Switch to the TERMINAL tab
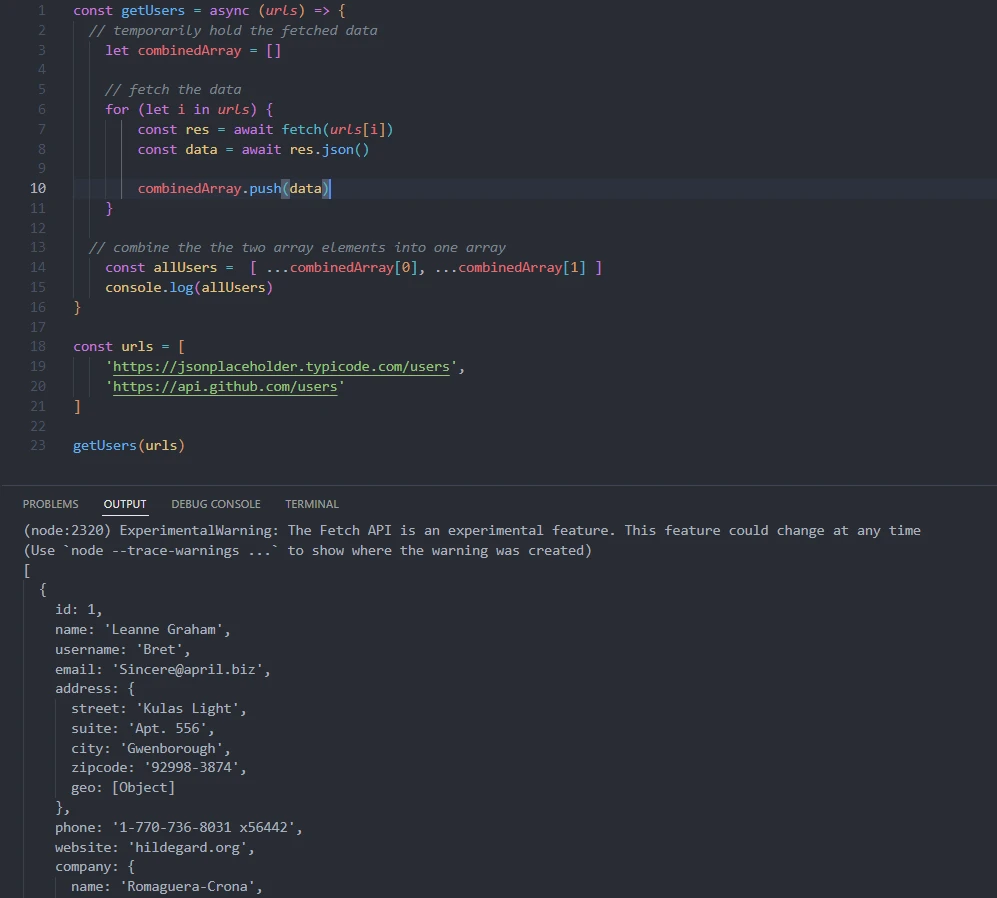 (311, 503)
